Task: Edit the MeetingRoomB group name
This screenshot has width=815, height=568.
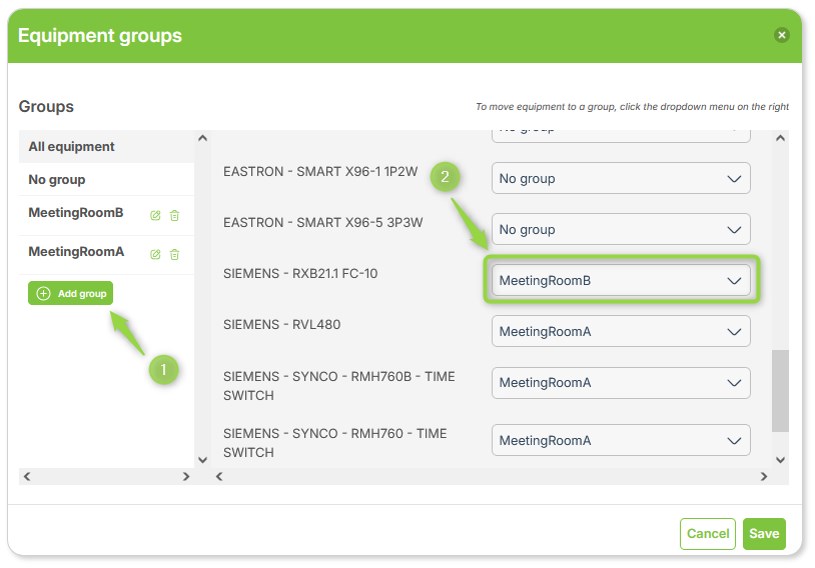Action: [x=155, y=215]
